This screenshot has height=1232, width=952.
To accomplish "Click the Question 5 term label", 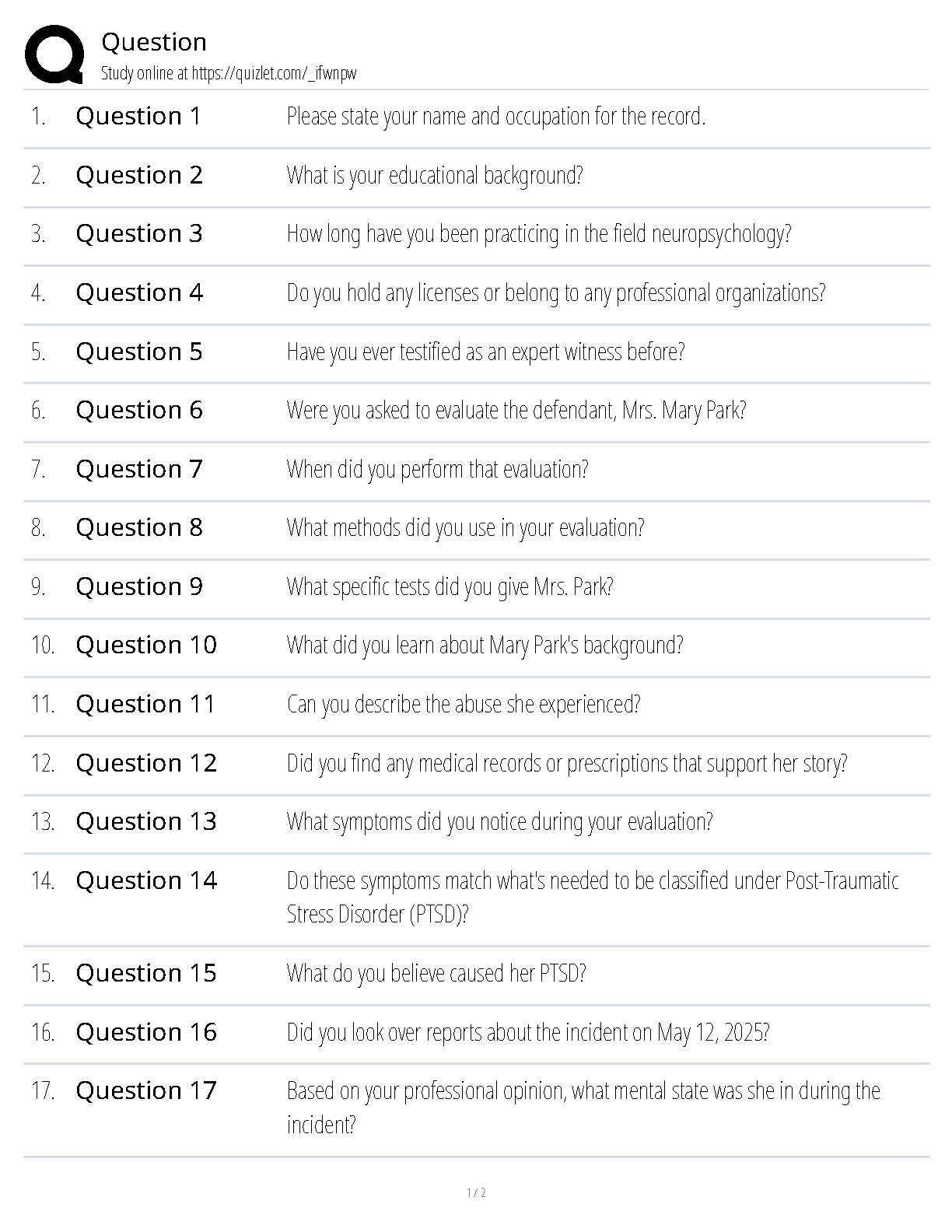I will coord(139,352).
